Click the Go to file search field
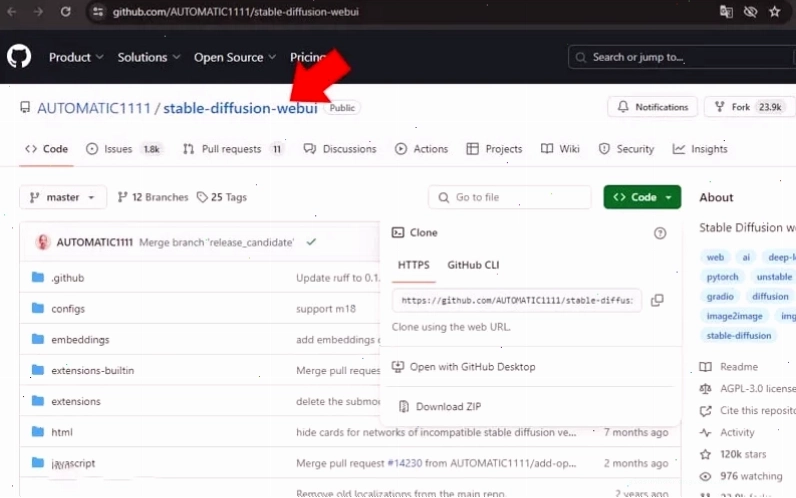Viewport: 796px width, 498px height. click(x=510, y=197)
